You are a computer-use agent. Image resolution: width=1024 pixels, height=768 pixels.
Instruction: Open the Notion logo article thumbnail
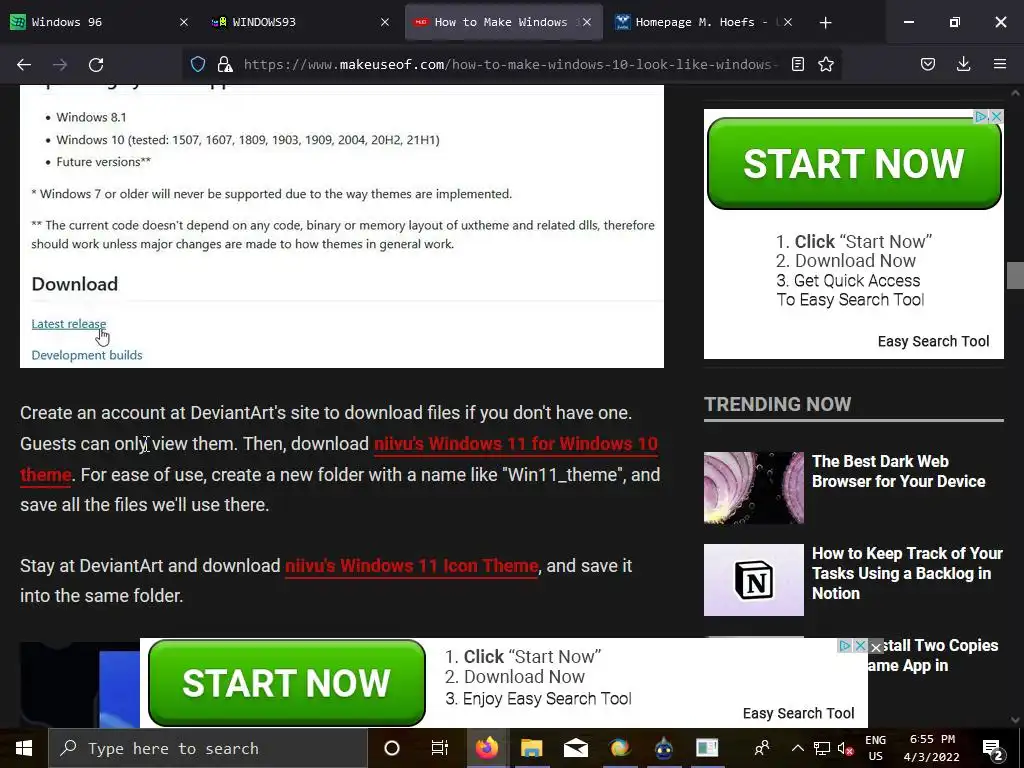[x=754, y=580]
